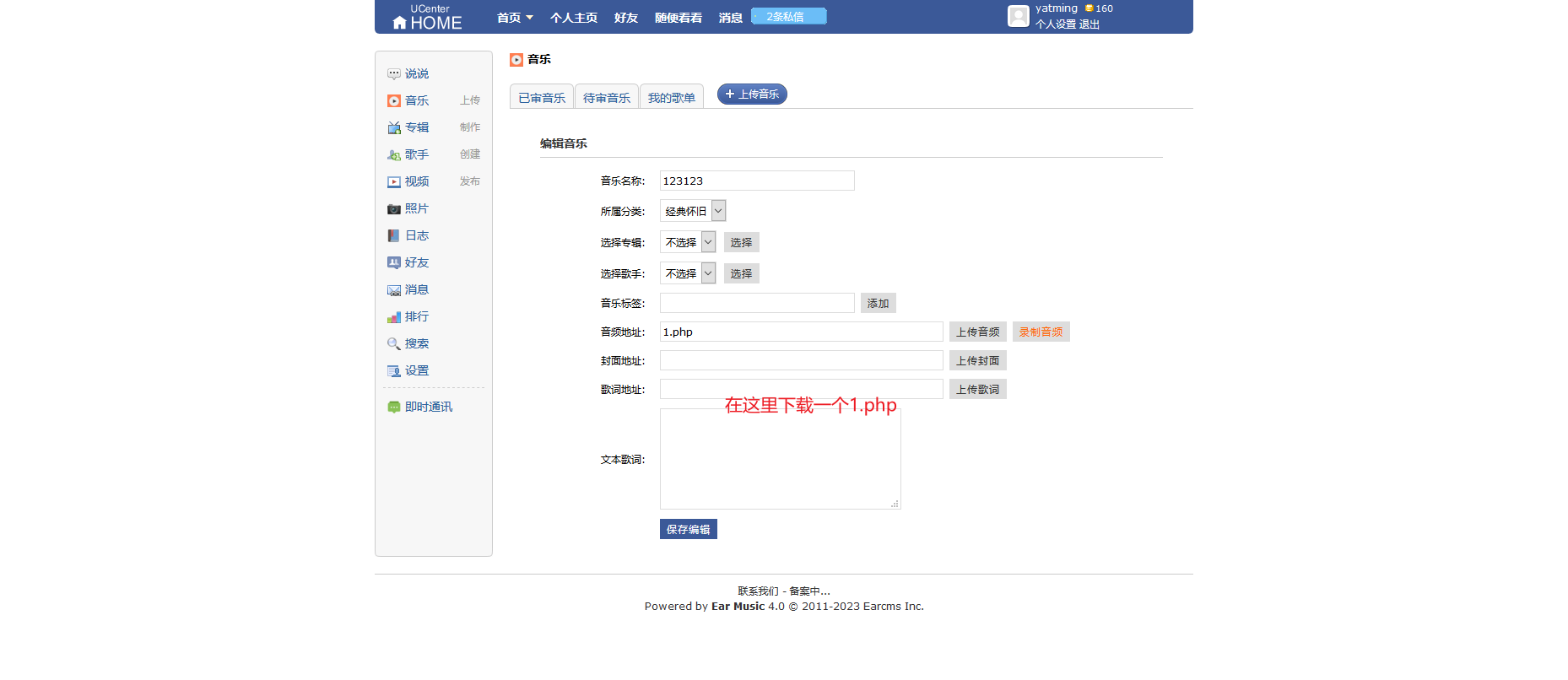Click the 音乐 sidebar play icon
Viewport: 1568px width, 680px height.
(x=393, y=101)
